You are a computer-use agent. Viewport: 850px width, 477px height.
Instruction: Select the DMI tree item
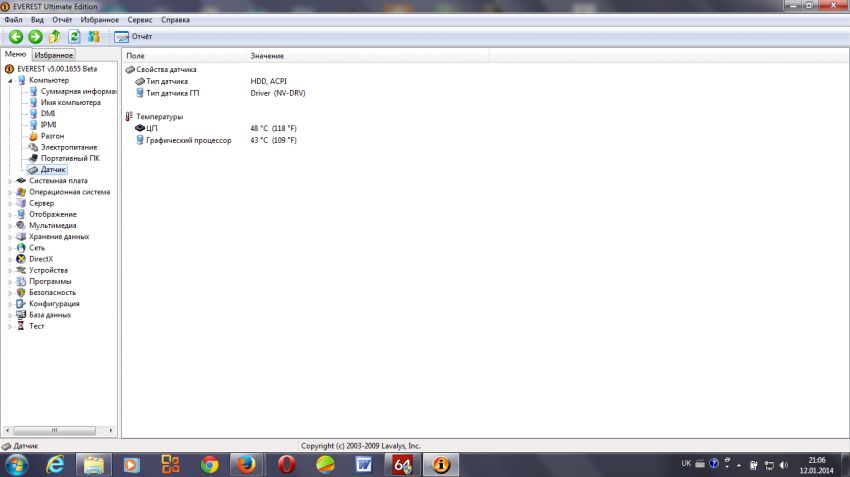pos(48,113)
